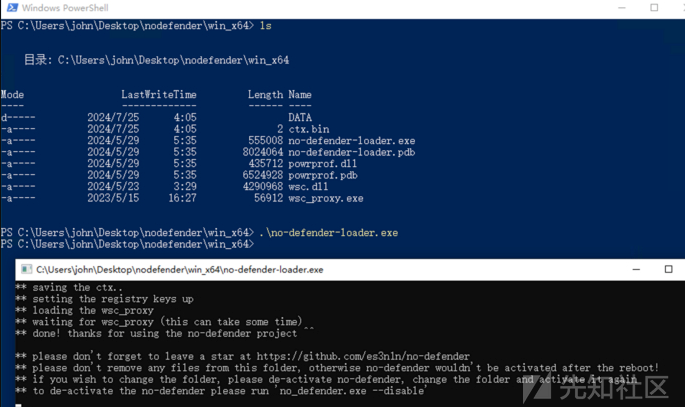Minimize the no-defender-loader.exe console window
Image resolution: width=685 pixels, height=407 pixels.
point(636,269)
